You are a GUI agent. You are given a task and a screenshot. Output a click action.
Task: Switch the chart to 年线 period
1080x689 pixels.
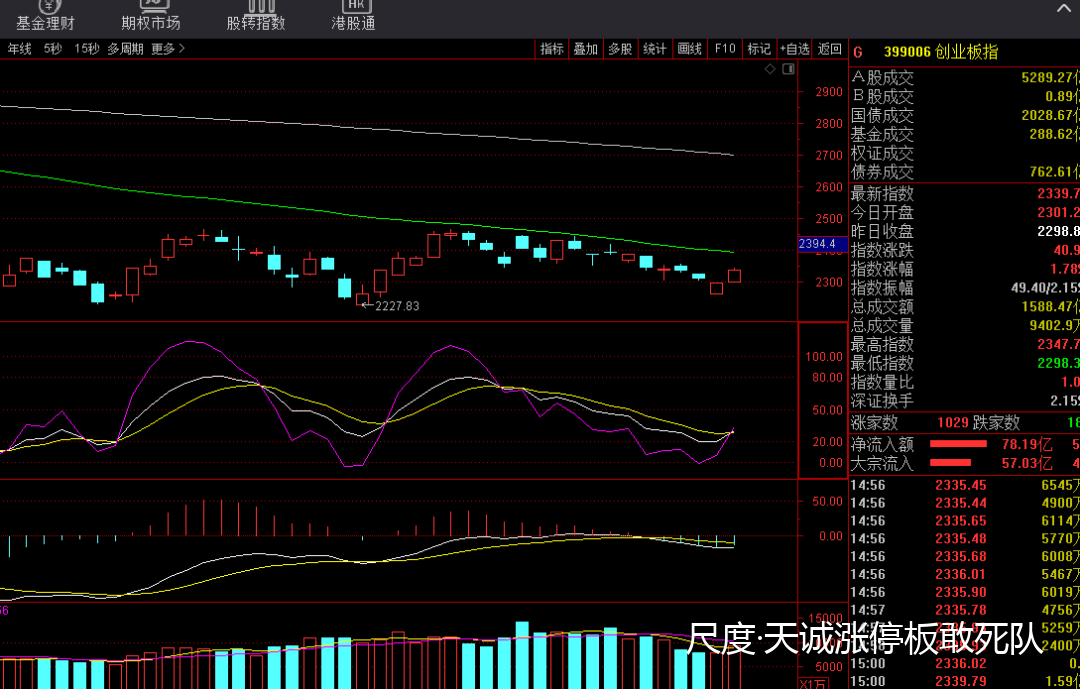click(x=20, y=48)
